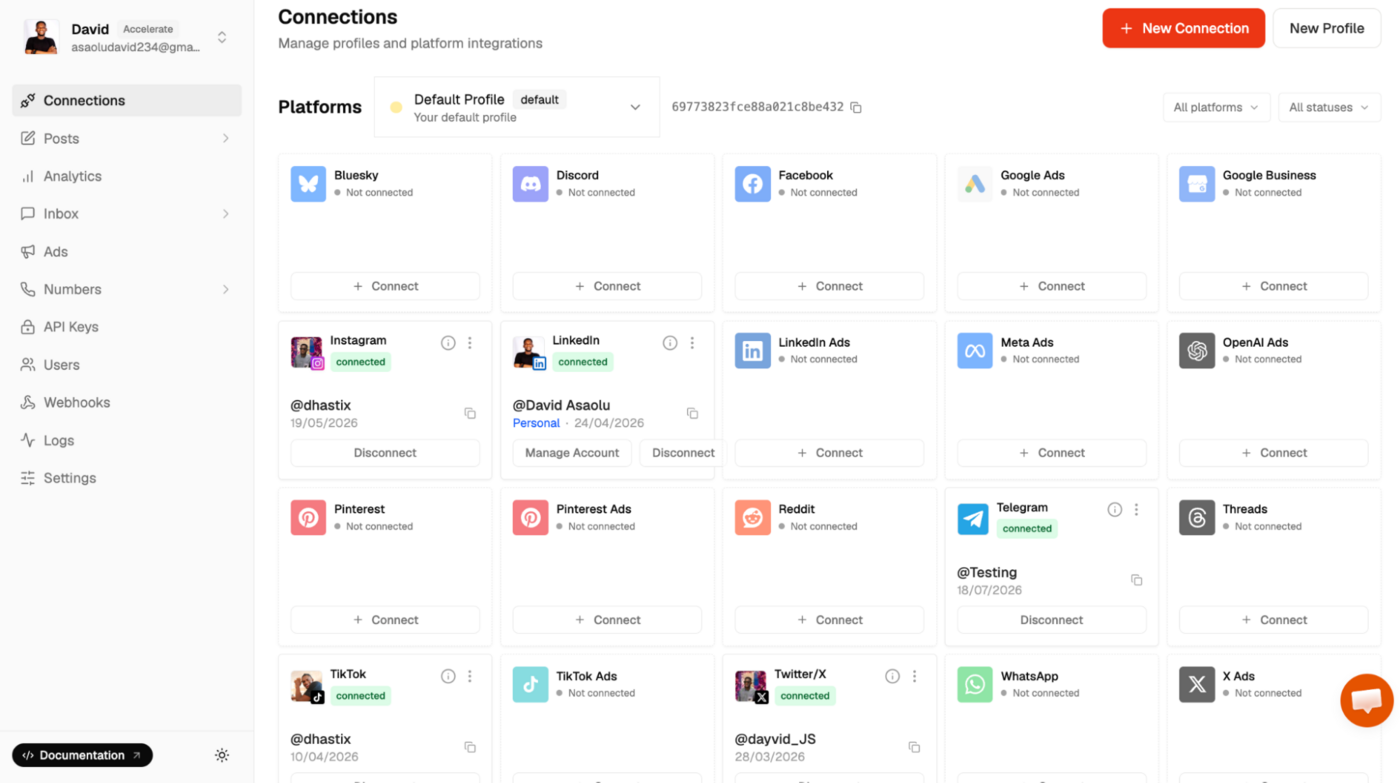Click the Reddit platform icon
The image size is (1400, 783).
tap(752, 518)
